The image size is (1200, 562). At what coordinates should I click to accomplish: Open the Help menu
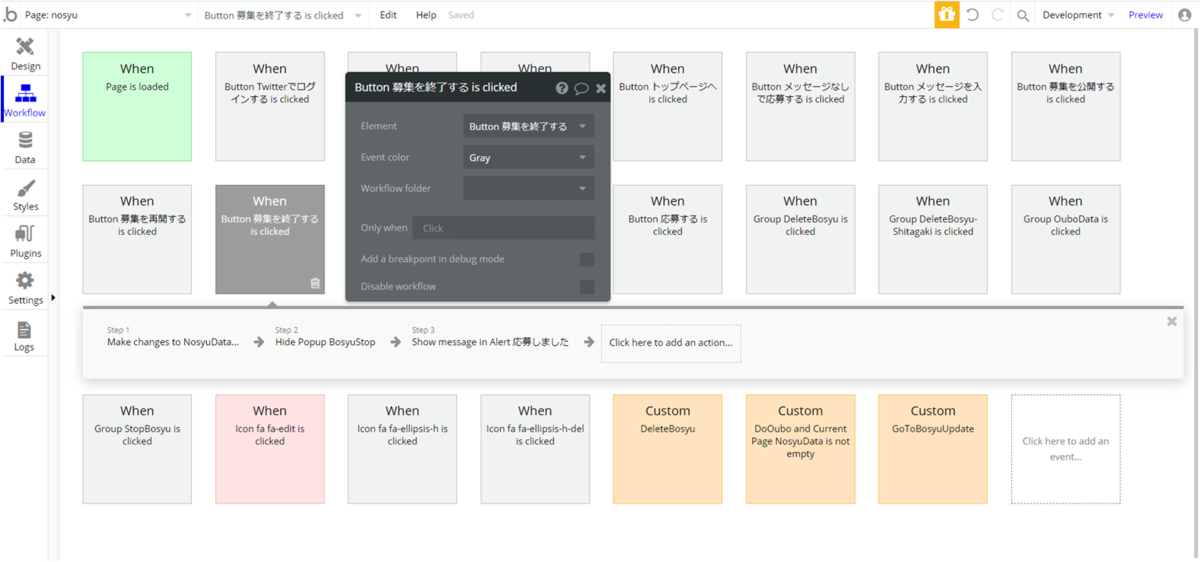[x=426, y=15]
